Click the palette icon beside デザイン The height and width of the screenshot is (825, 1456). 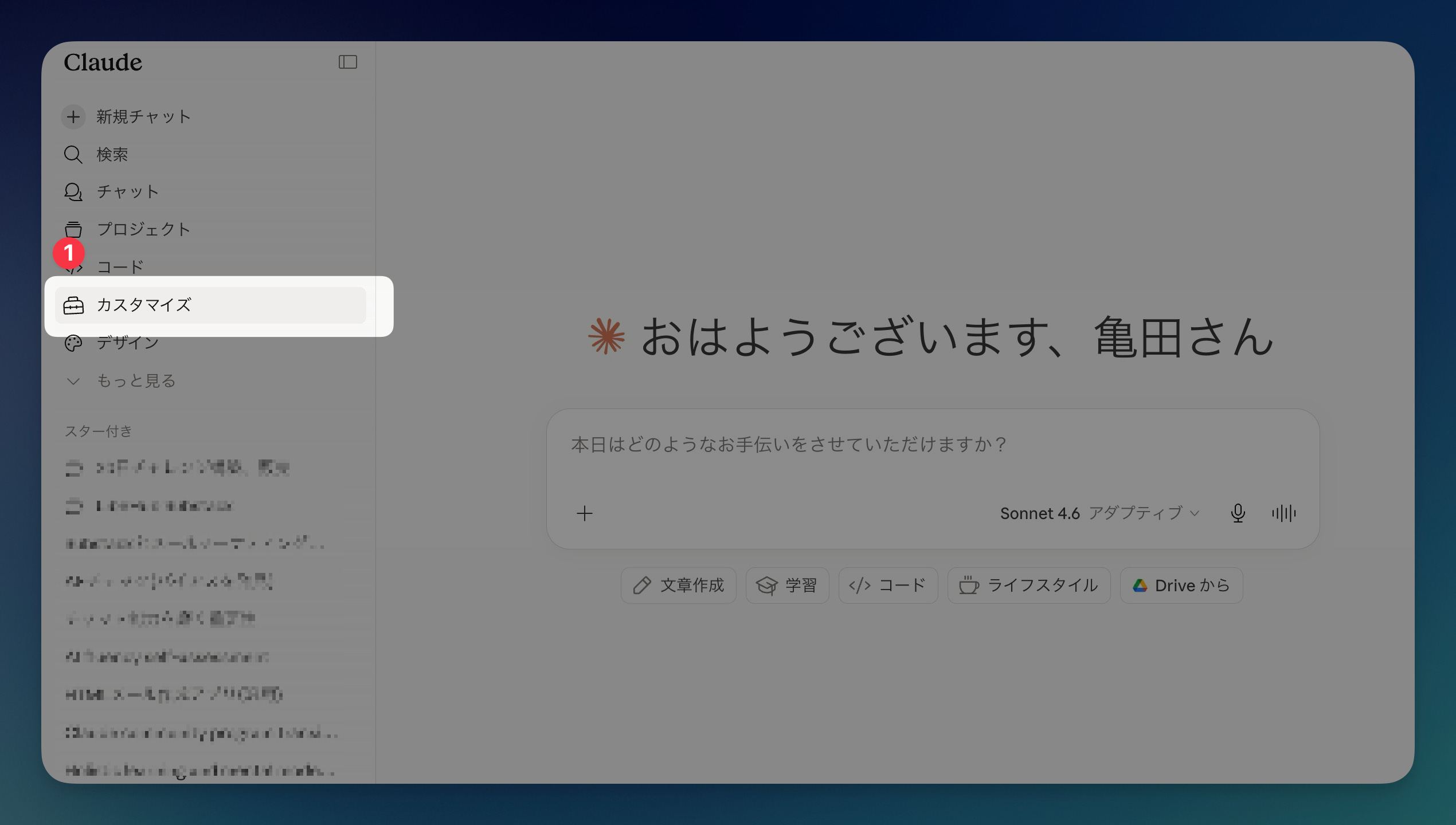[73, 343]
